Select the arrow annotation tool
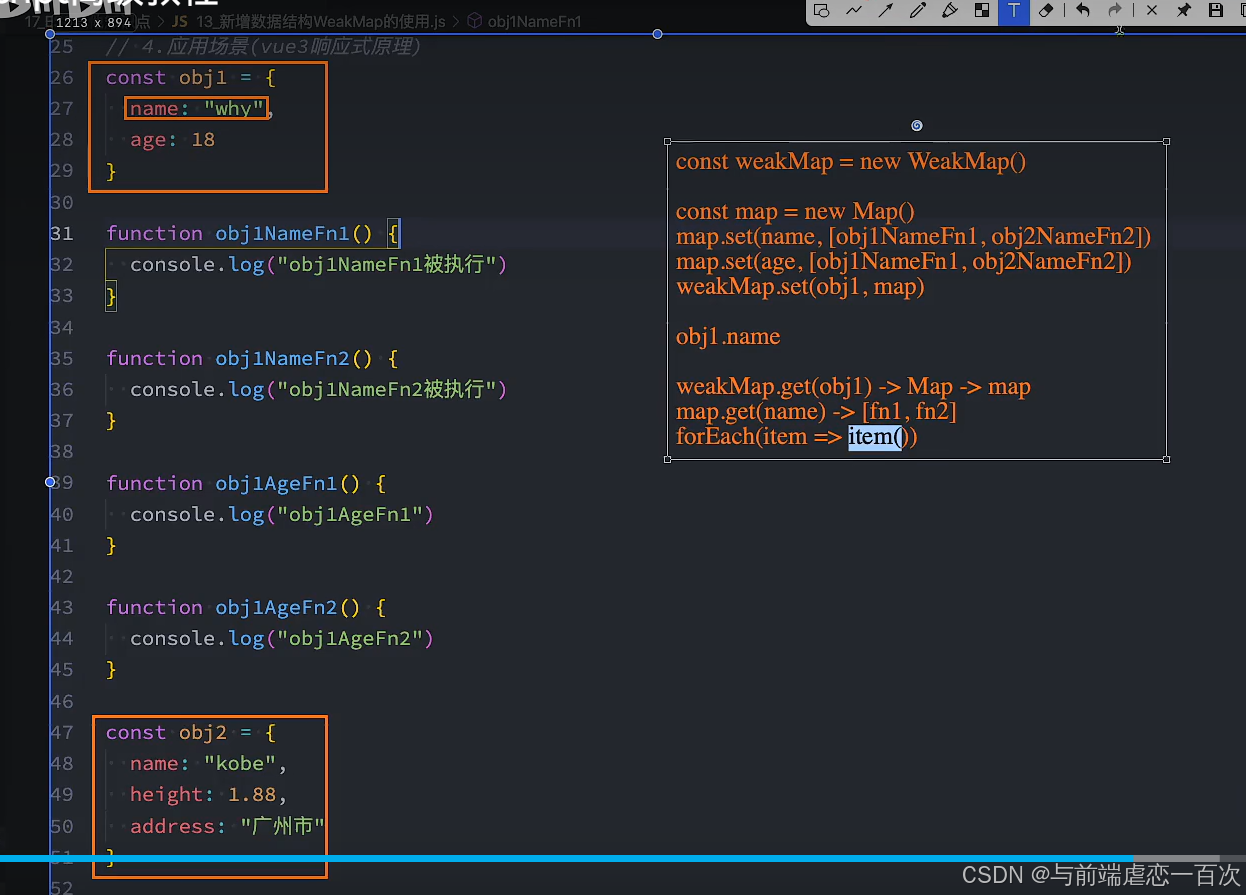This screenshot has height=895, width=1246. coord(886,11)
